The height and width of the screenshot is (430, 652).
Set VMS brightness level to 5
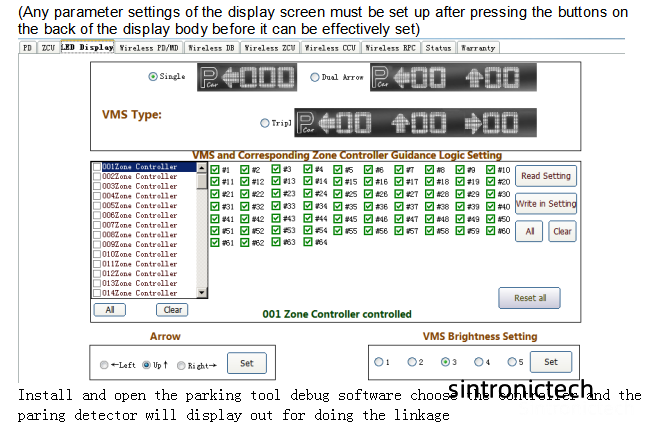click(511, 361)
